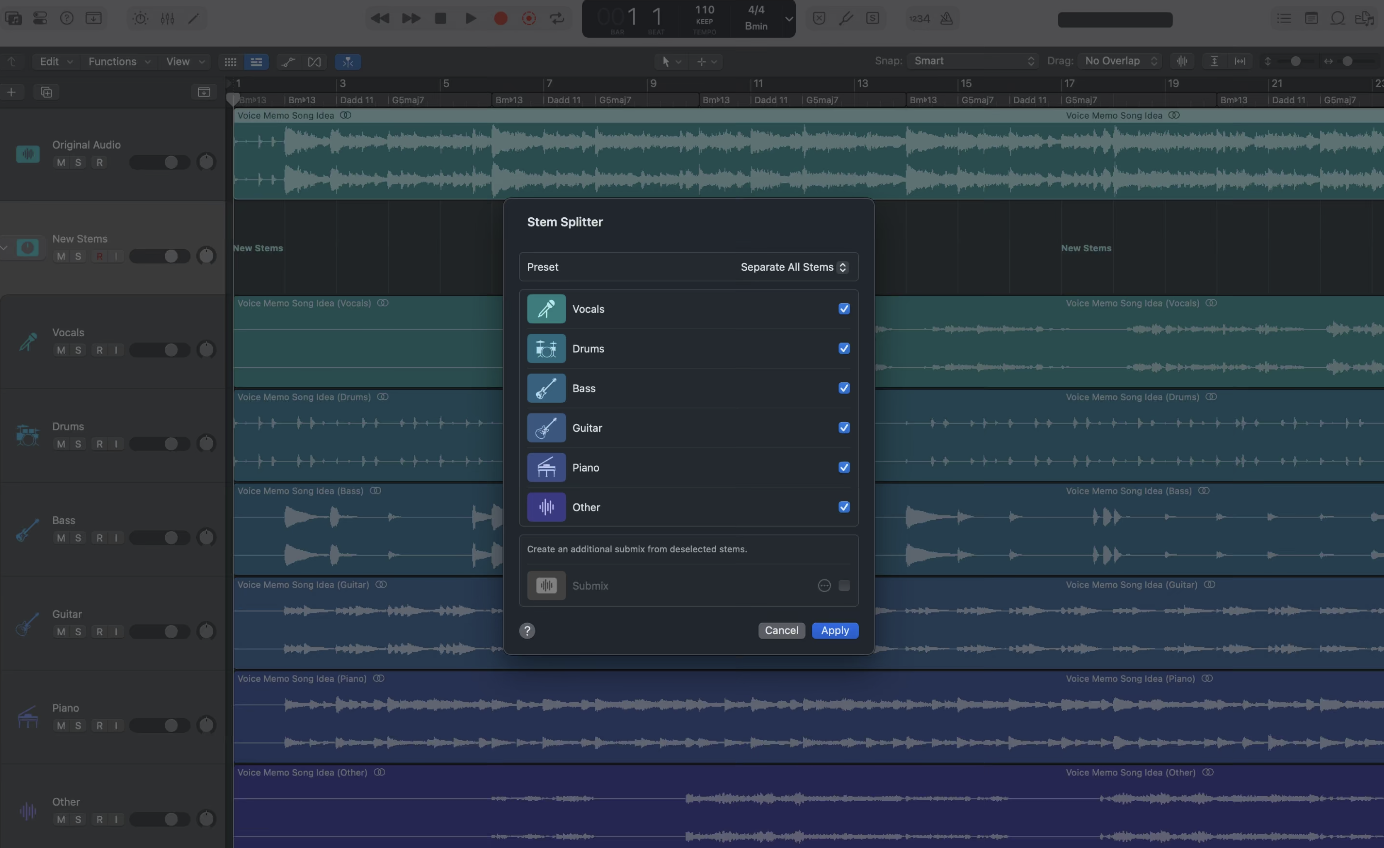
Task: Click the Tuner icon in control bar
Action: (x=846, y=18)
